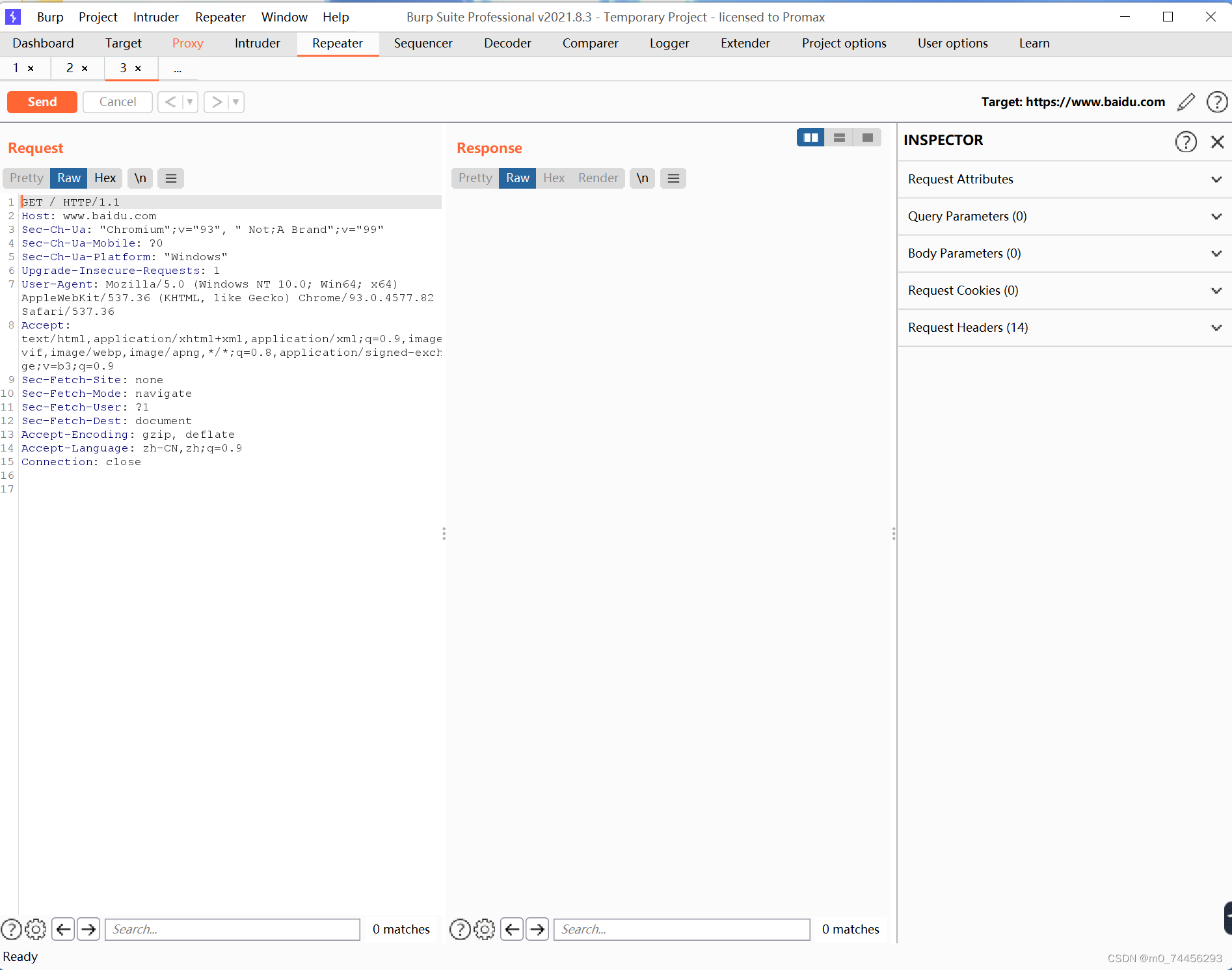
Task: Click the Host: www.baidu.com header line
Action: coord(89,216)
